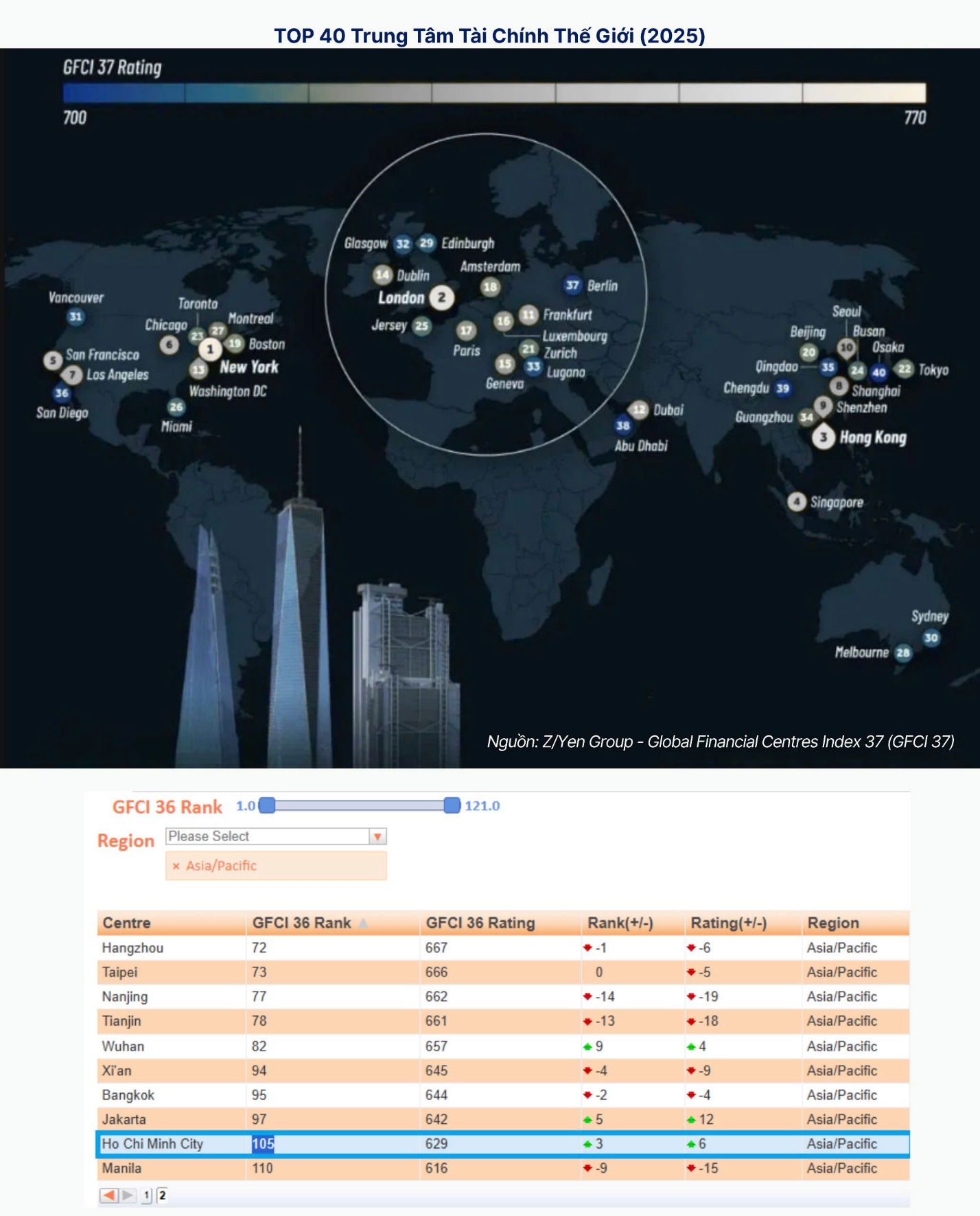Click the London marker numbered 2
The image size is (980, 1216).
tap(442, 297)
